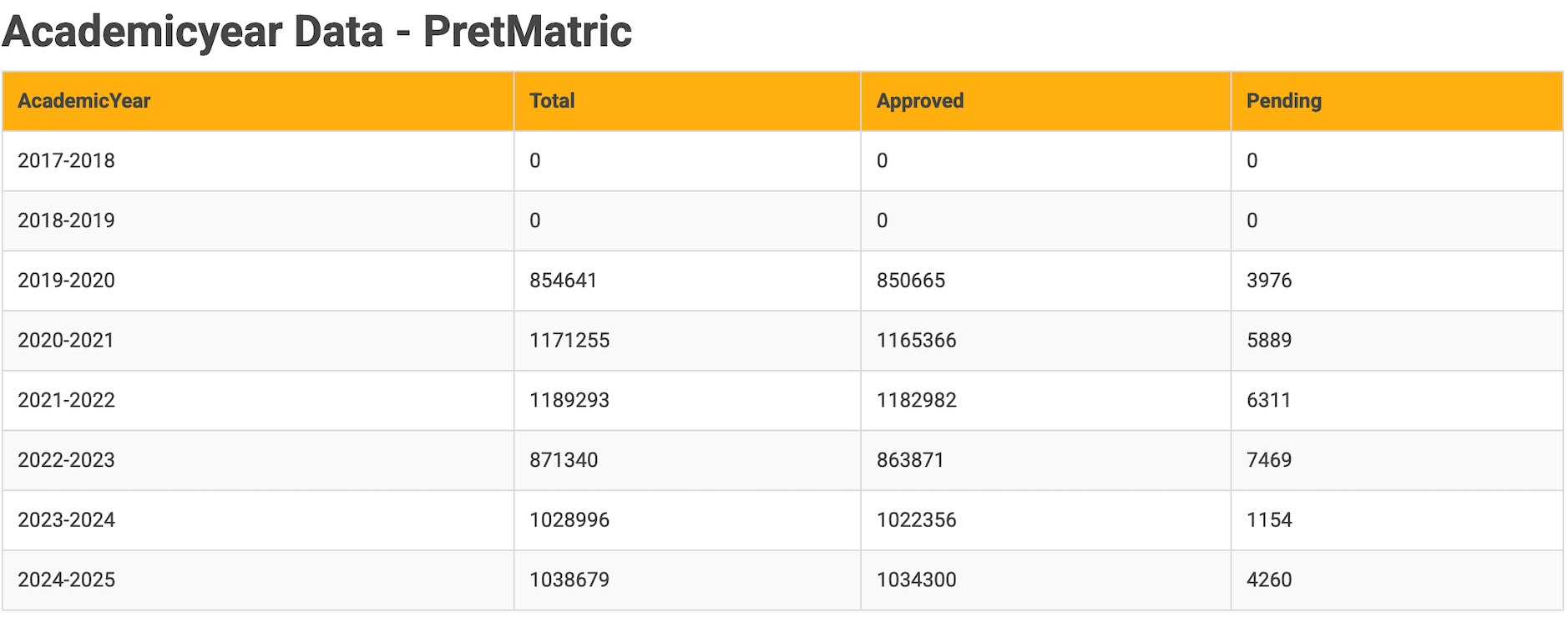
Task: Click Approved value 1165366
Action: point(917,341)
